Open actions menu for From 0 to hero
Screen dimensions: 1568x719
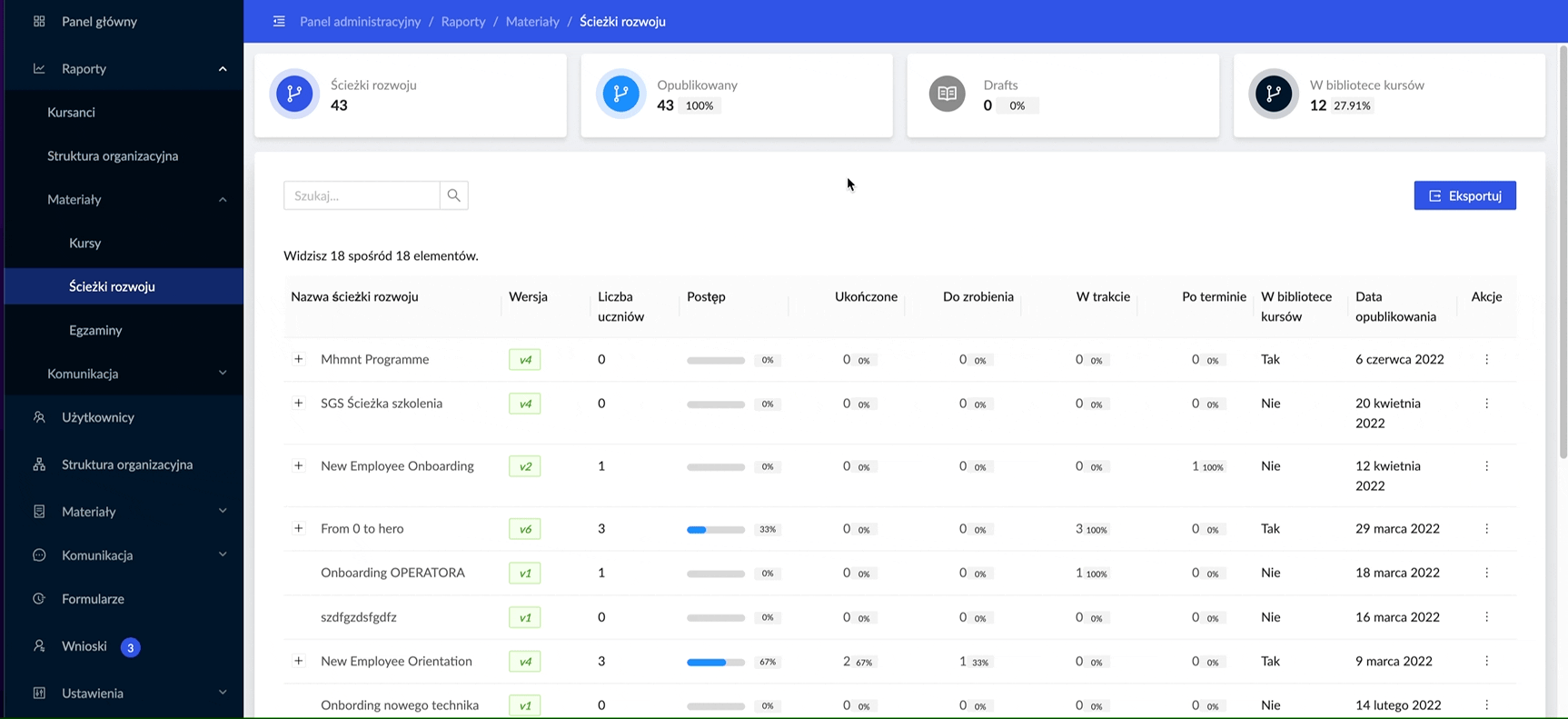pyautogui.click(x=1486, y=528)
